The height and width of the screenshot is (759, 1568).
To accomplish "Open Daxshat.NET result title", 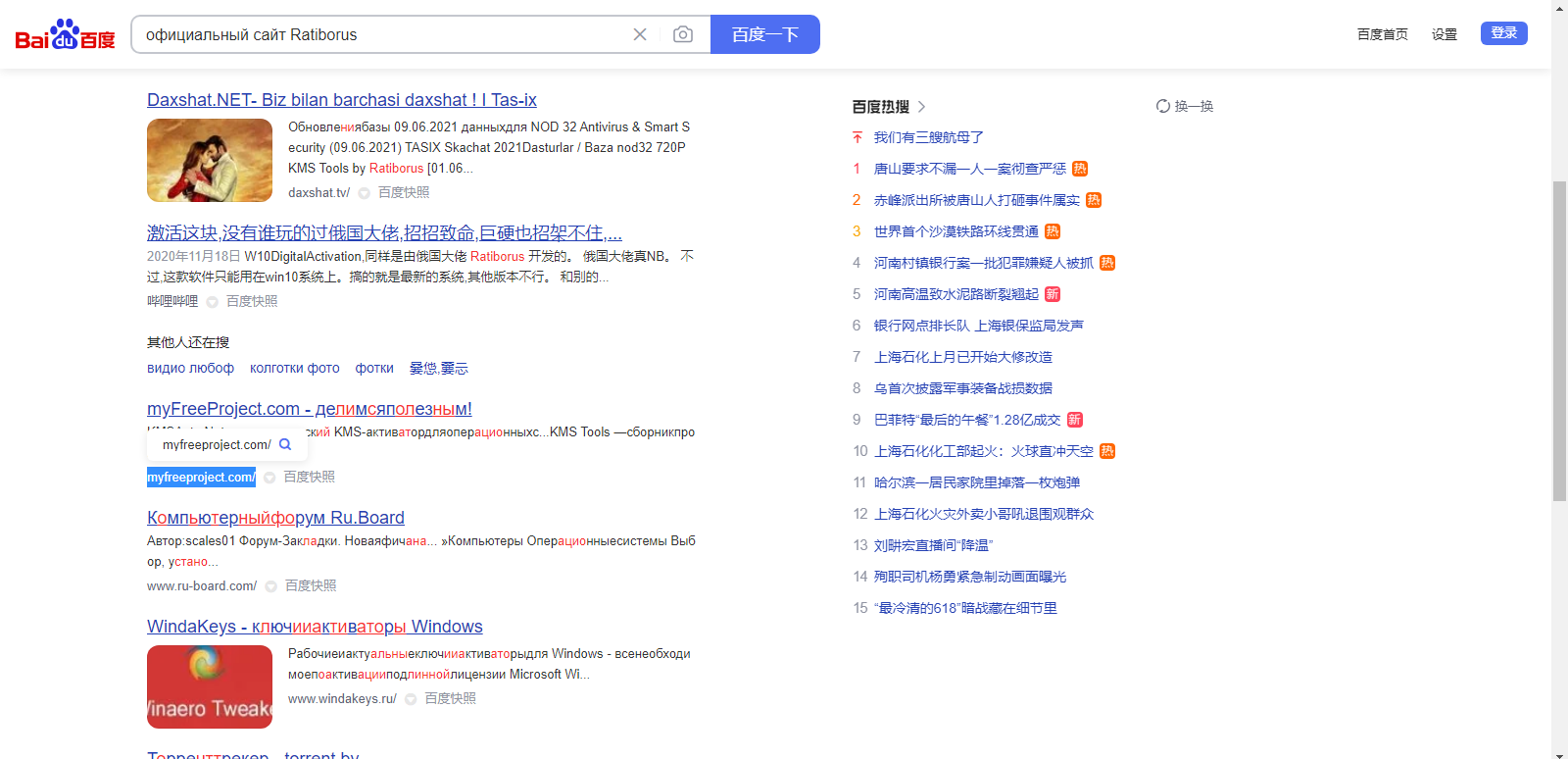I will (342, 100).
